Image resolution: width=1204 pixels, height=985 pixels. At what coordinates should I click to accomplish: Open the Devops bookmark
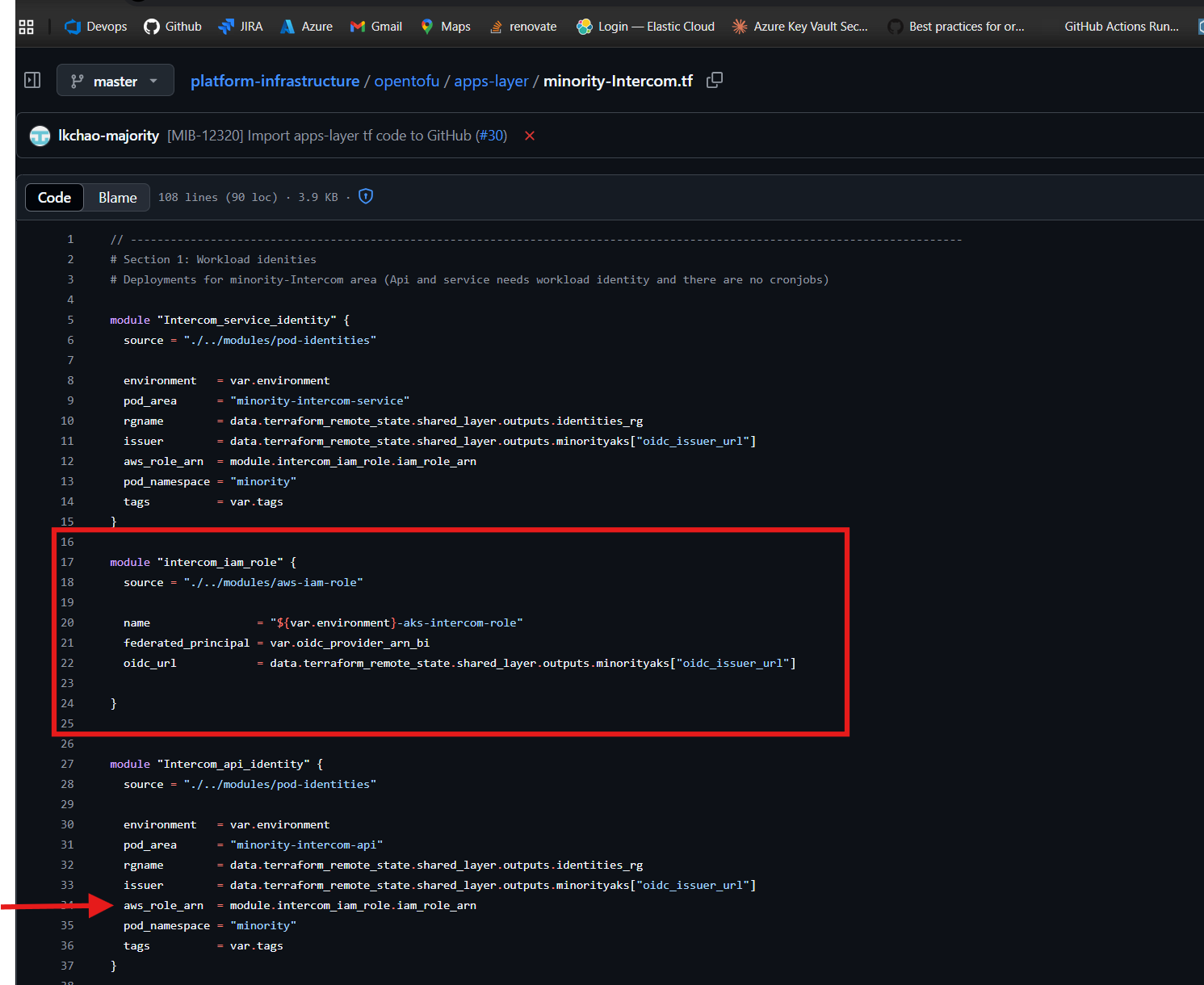tap(96, 27)
